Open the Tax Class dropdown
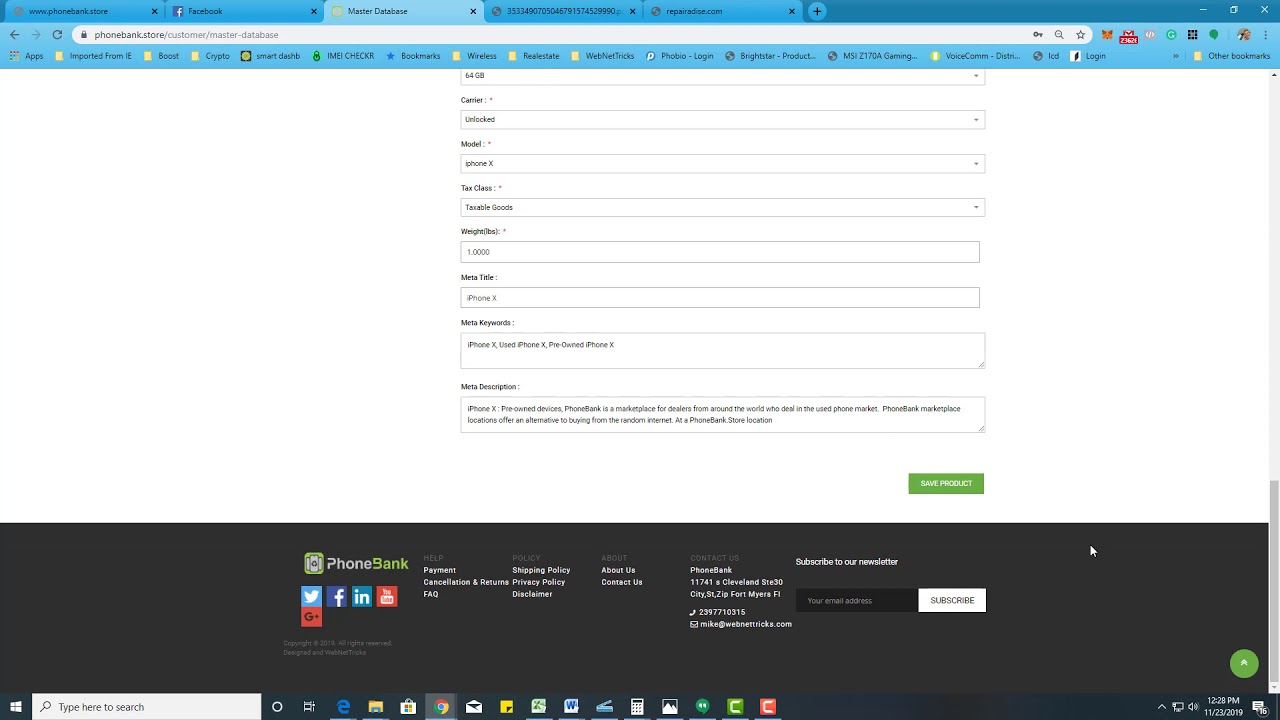 pos(723,208)
